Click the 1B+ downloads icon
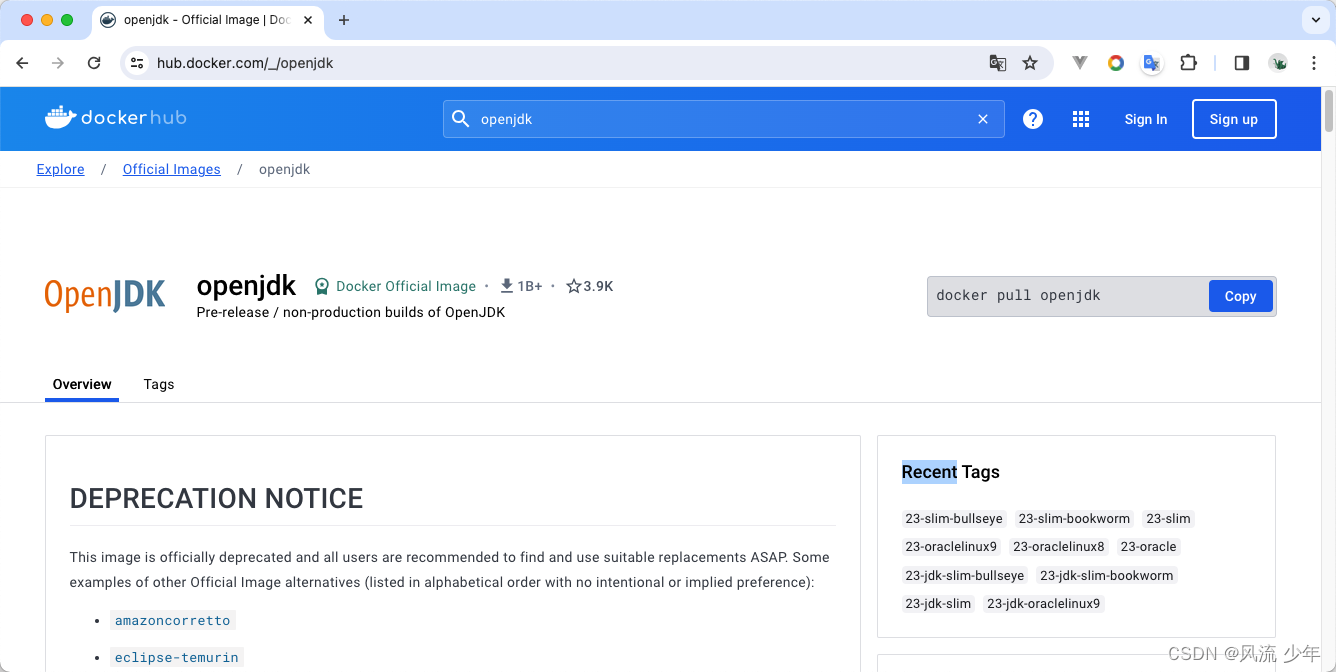The width and height of the screenshot is (1336, 672). click(507, 286)
